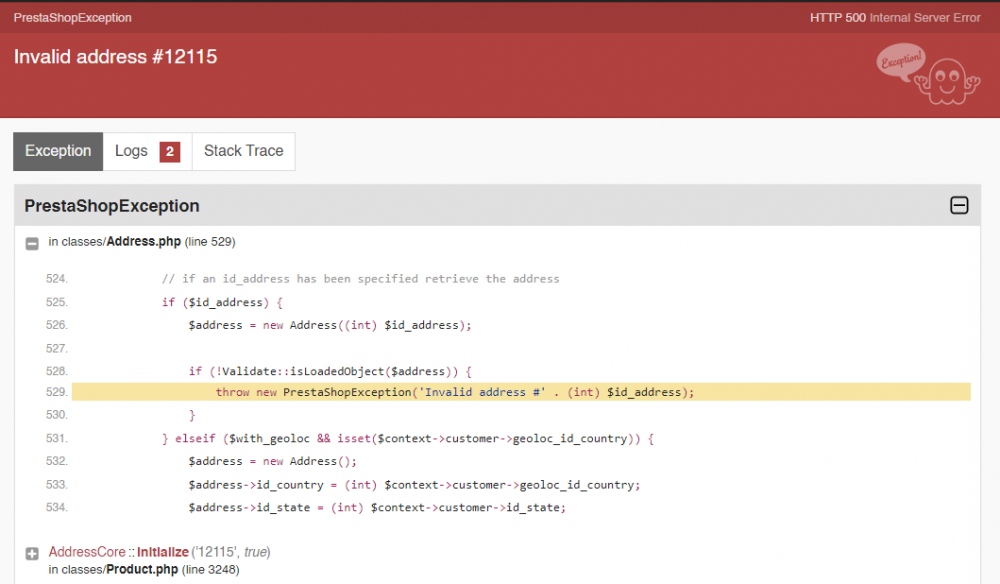This screenshot has width=1000, height=584.
Task: Click the AddressCore class link
Action: pos(87,552)
